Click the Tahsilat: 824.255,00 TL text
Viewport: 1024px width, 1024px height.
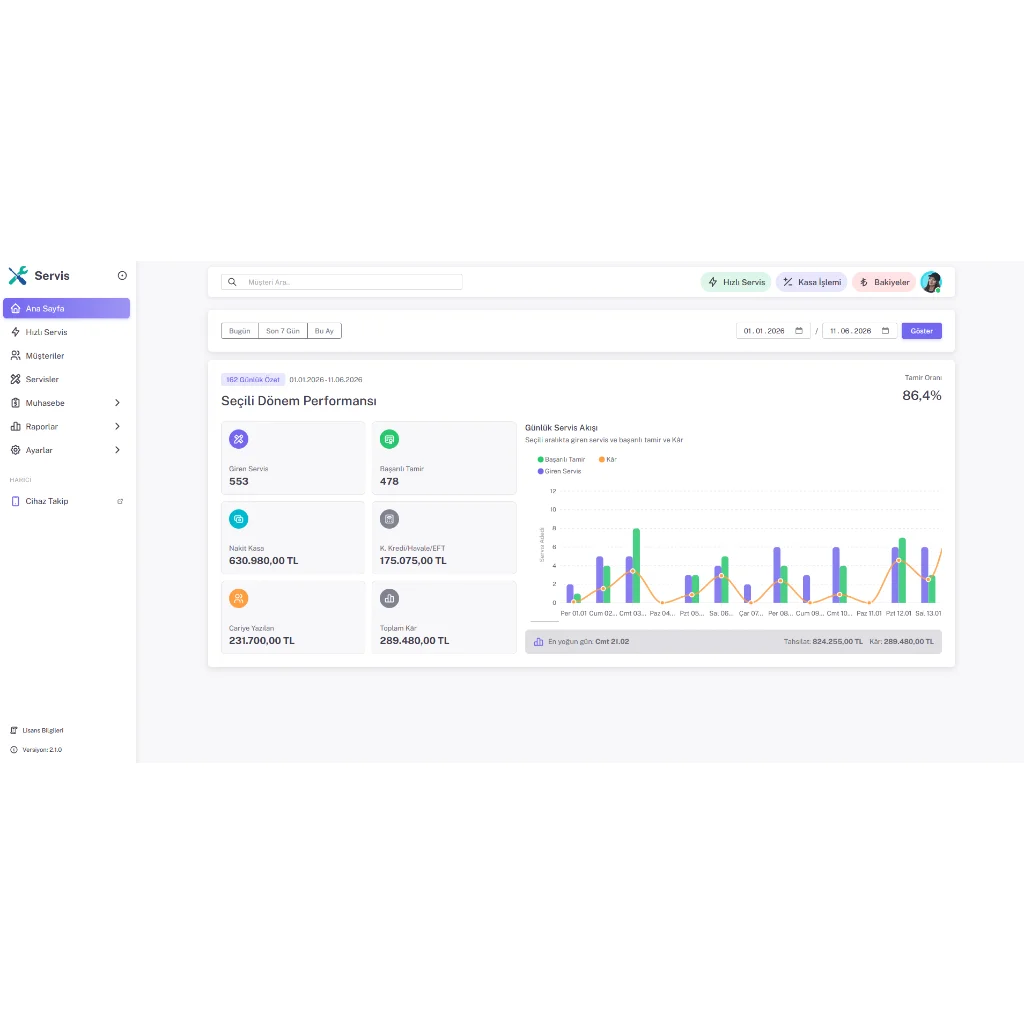[823, 642]
